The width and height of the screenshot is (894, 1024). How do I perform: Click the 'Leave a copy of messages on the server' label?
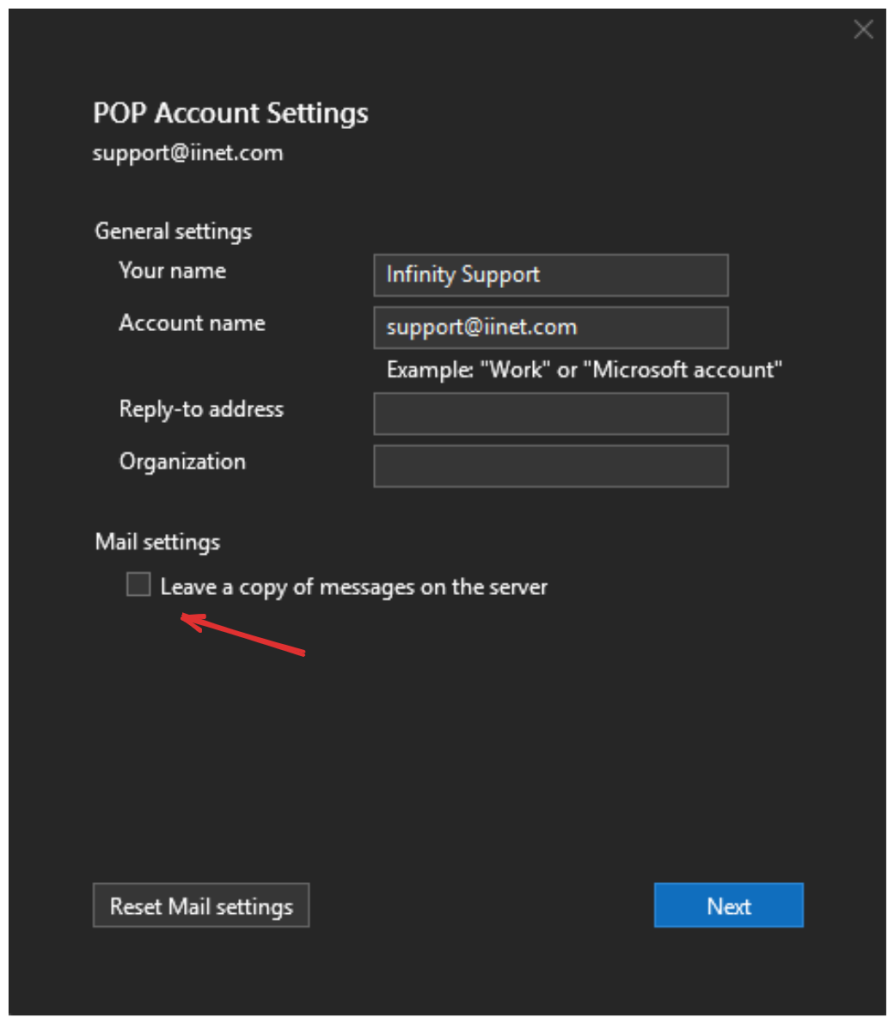(x=353, y=587)
